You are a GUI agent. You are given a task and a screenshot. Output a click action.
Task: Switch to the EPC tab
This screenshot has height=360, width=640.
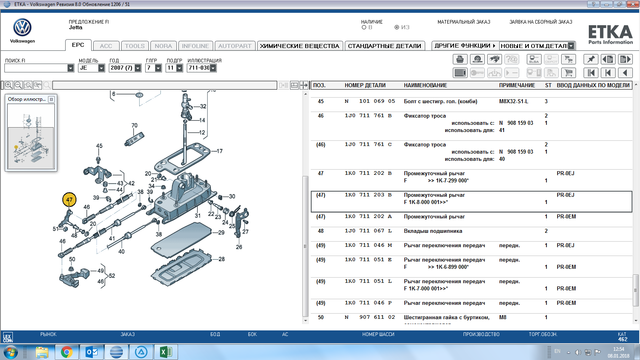point(78,45)
